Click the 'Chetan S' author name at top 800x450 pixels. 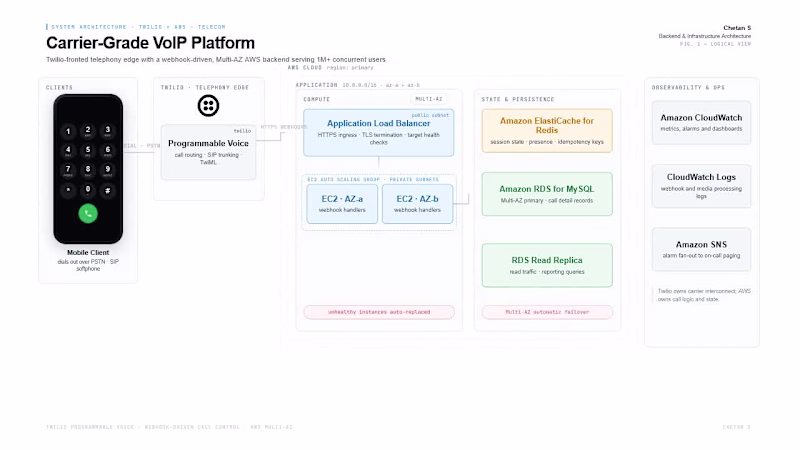(x=737, y=28)
